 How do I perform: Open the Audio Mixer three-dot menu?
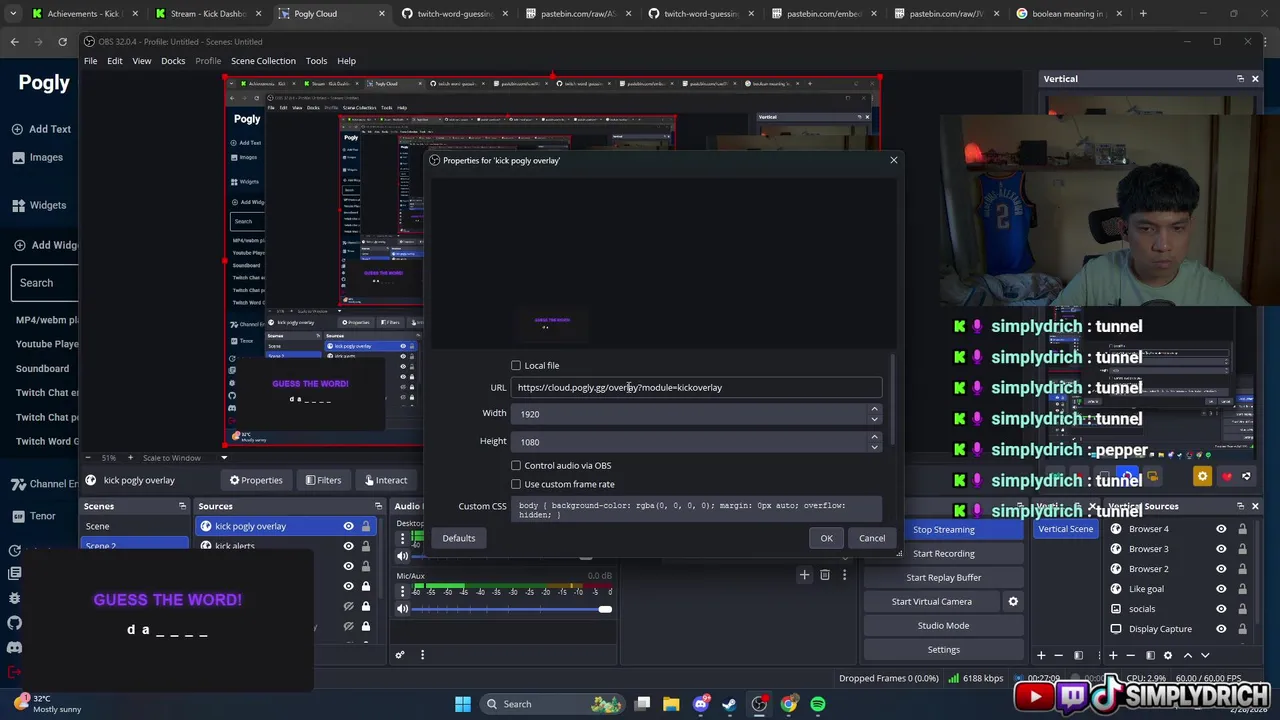(x=422, y=655)
